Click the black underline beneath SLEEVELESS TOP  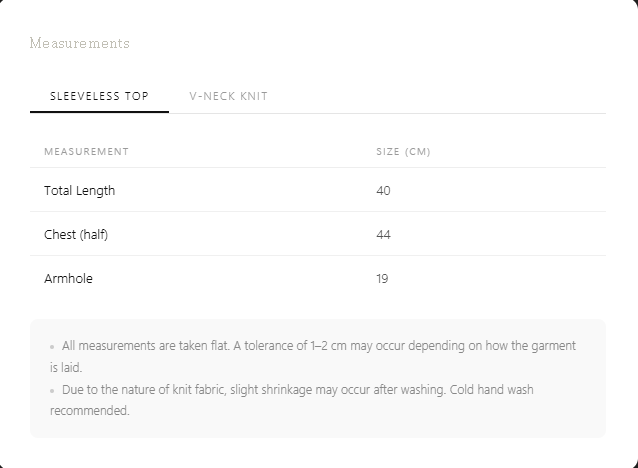pyautogui.click(x=99, y=112)
